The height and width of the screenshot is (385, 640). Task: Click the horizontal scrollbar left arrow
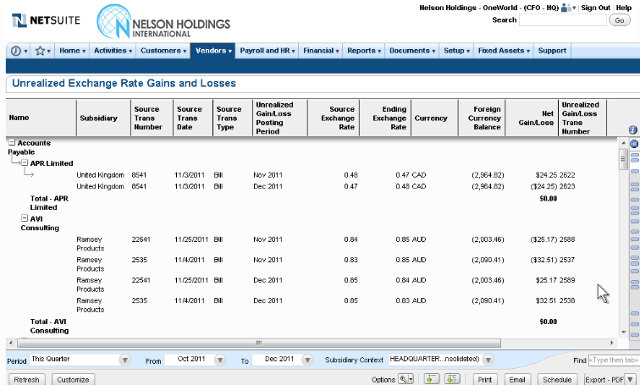pos(11,343)
